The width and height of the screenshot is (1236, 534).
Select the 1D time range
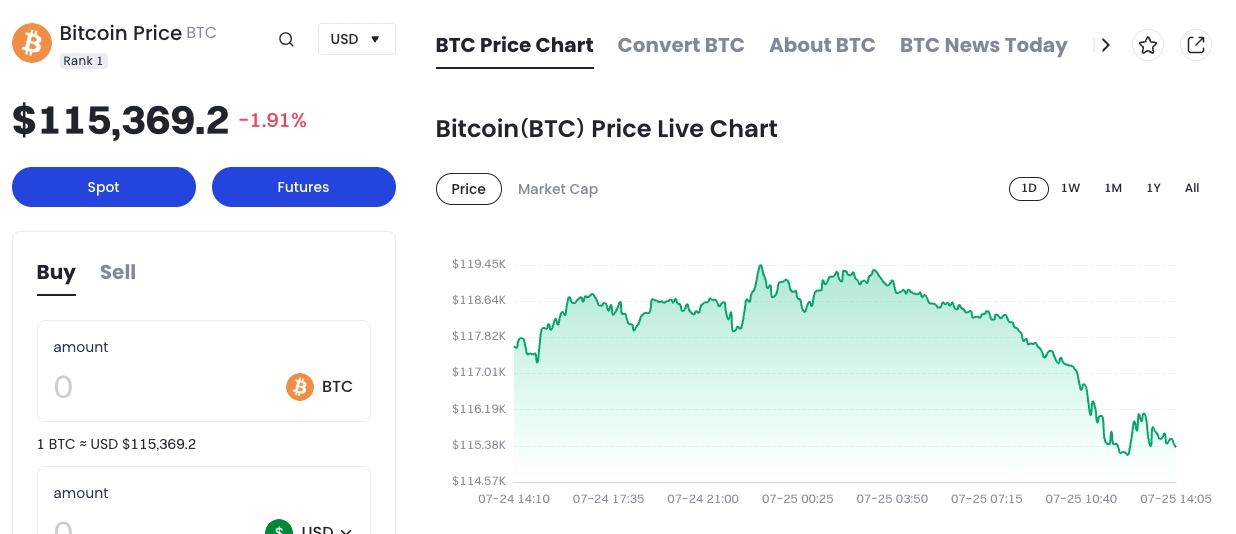pyautogui.click(x=1028, y=188)
